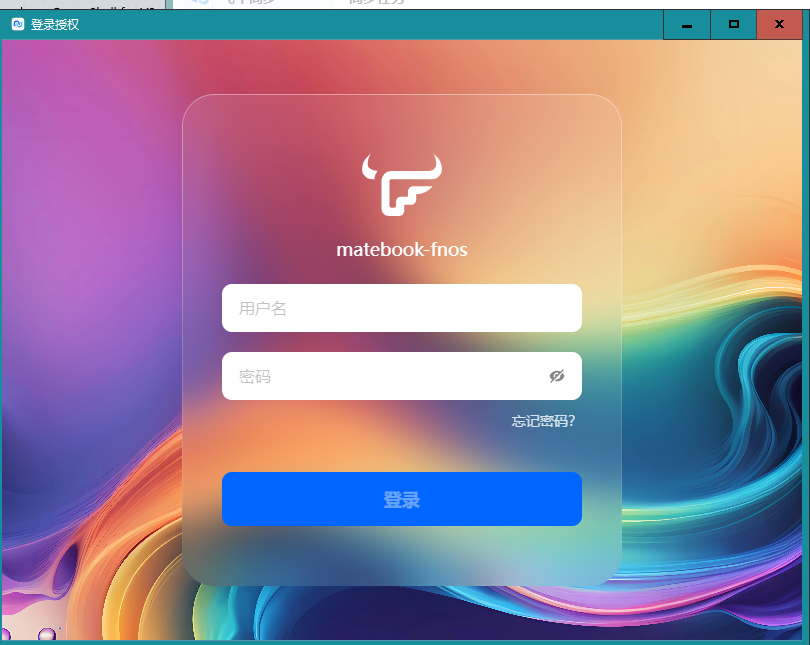This screenshot has height=645, width=810.
Task: Select the matebook-fnos device name text
Action: point(401,250)
